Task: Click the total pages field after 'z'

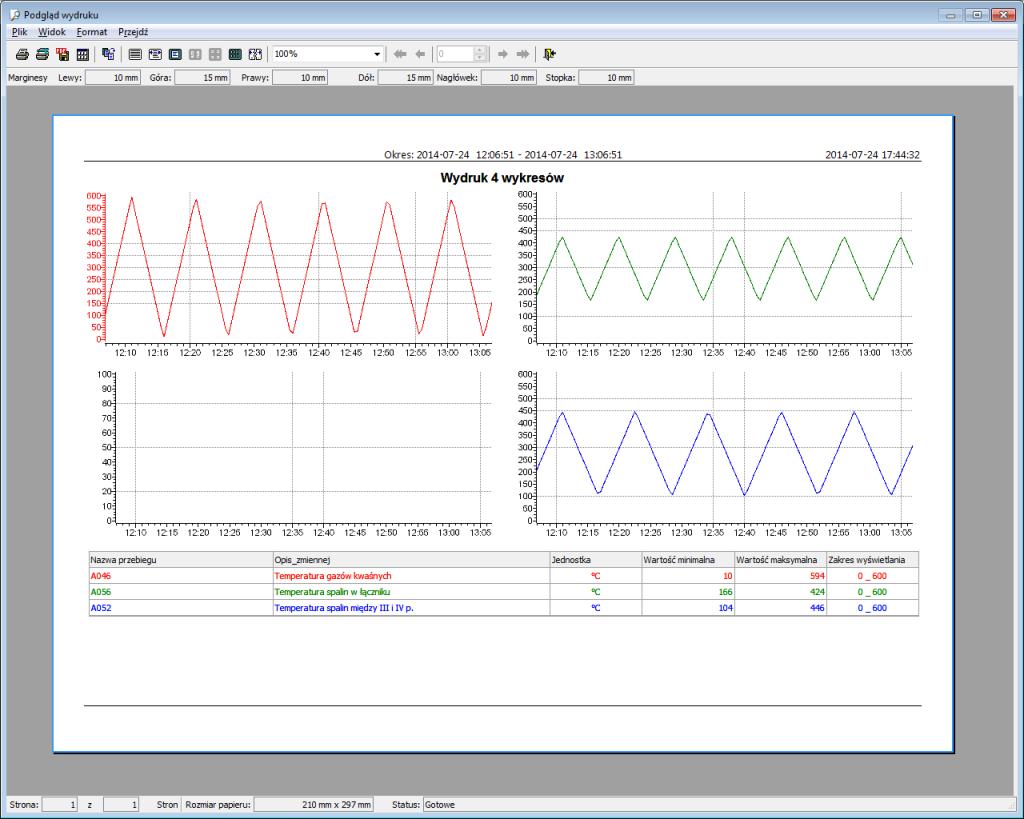Action: click(x=121, y=805)
